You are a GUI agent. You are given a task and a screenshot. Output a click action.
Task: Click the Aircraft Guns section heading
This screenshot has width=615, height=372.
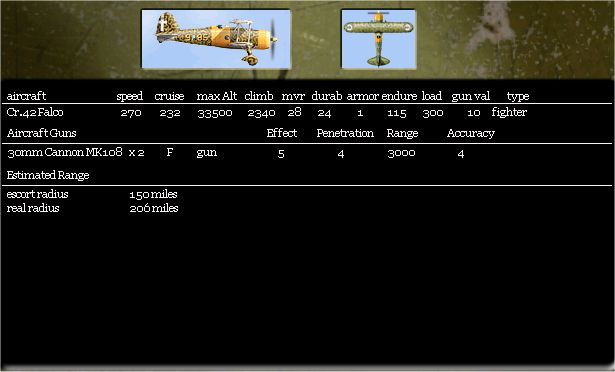[42, 133]
